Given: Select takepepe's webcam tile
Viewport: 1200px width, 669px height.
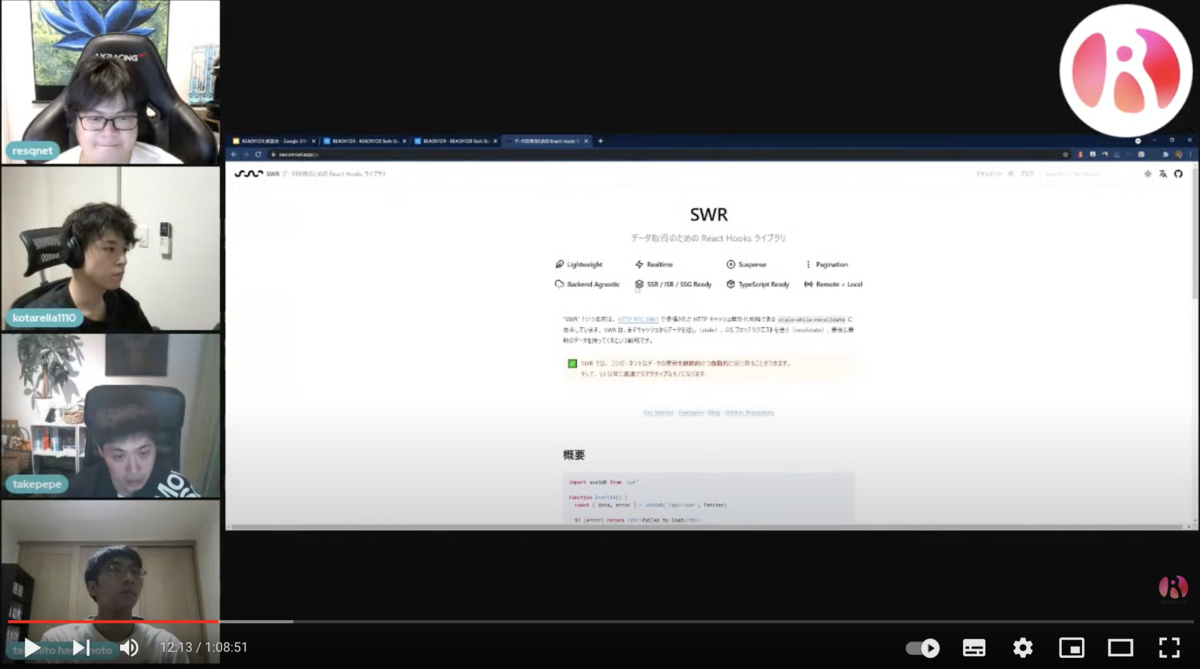Looking at the screenshot, I should (110, 415).
